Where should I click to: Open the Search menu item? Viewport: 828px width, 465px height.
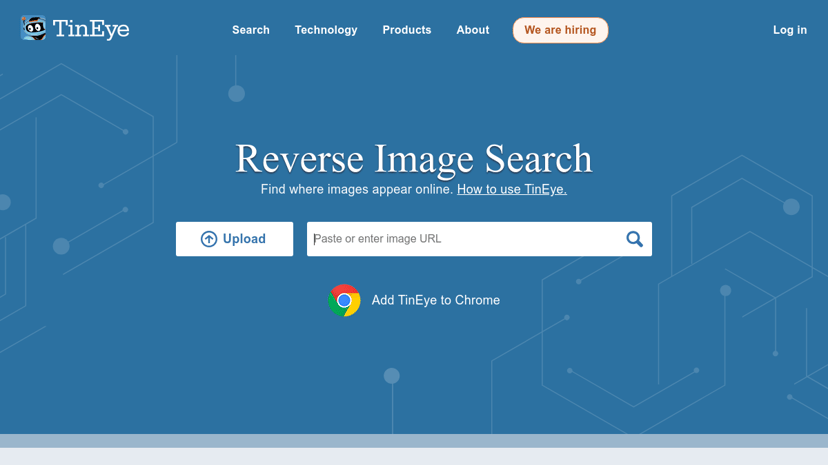[251, 30]
